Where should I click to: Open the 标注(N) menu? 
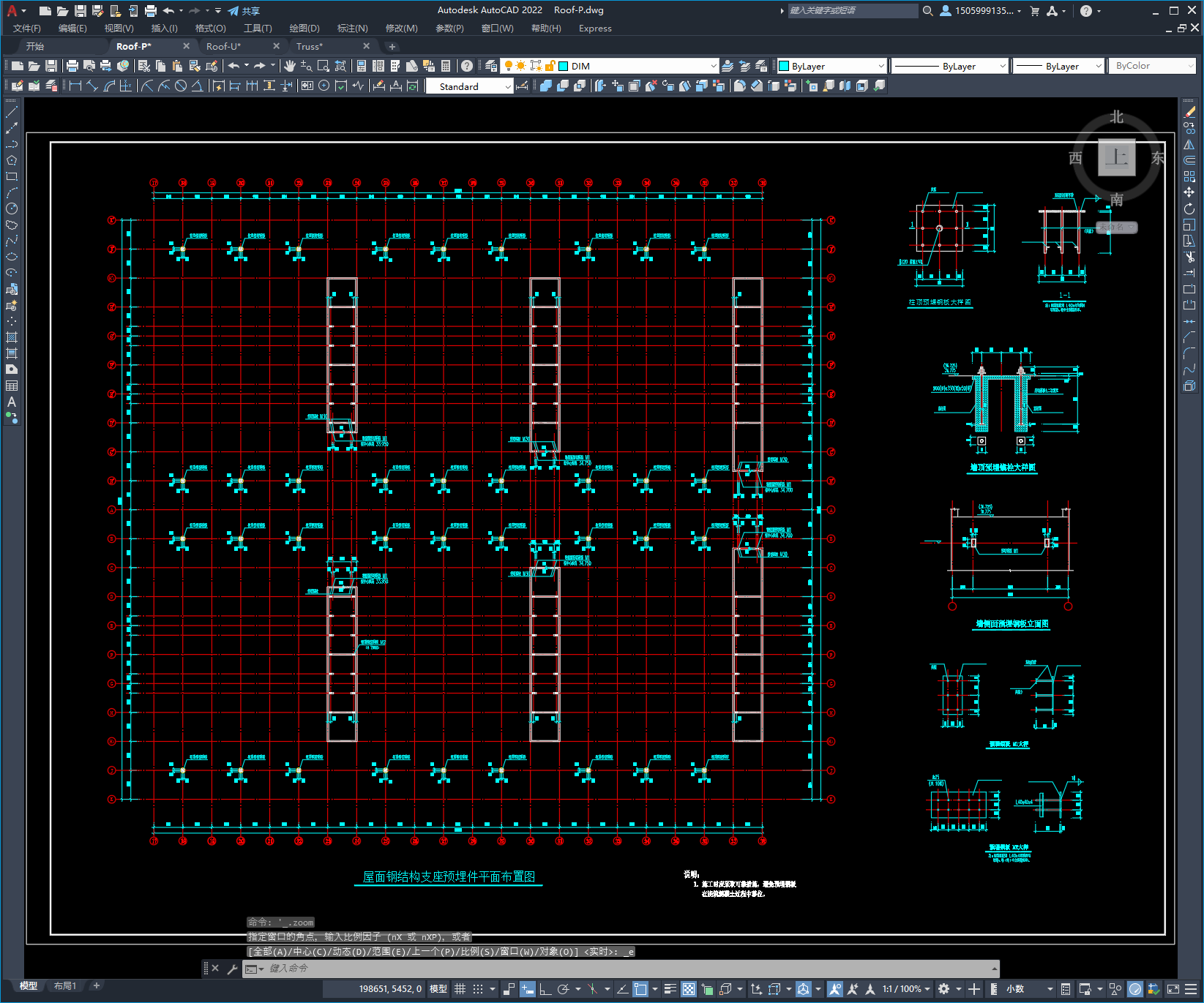352,29
